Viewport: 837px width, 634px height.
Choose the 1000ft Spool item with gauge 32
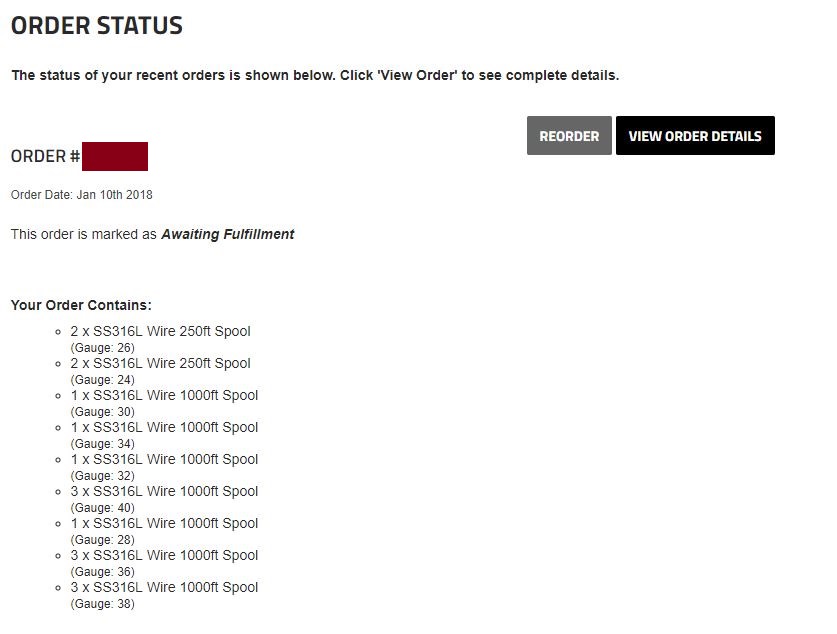164,459
